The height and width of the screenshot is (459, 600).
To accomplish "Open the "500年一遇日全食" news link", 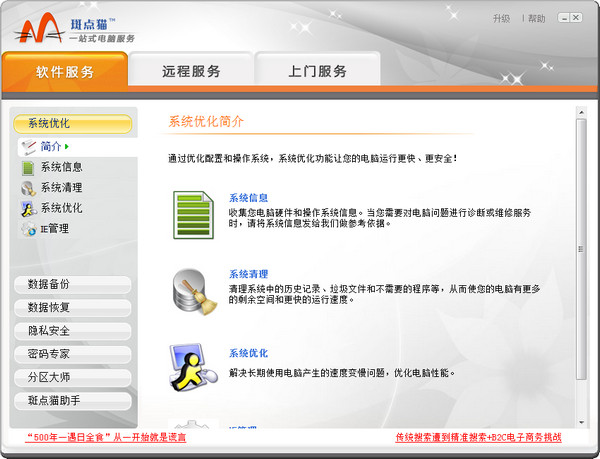I will tap(106, 437).
